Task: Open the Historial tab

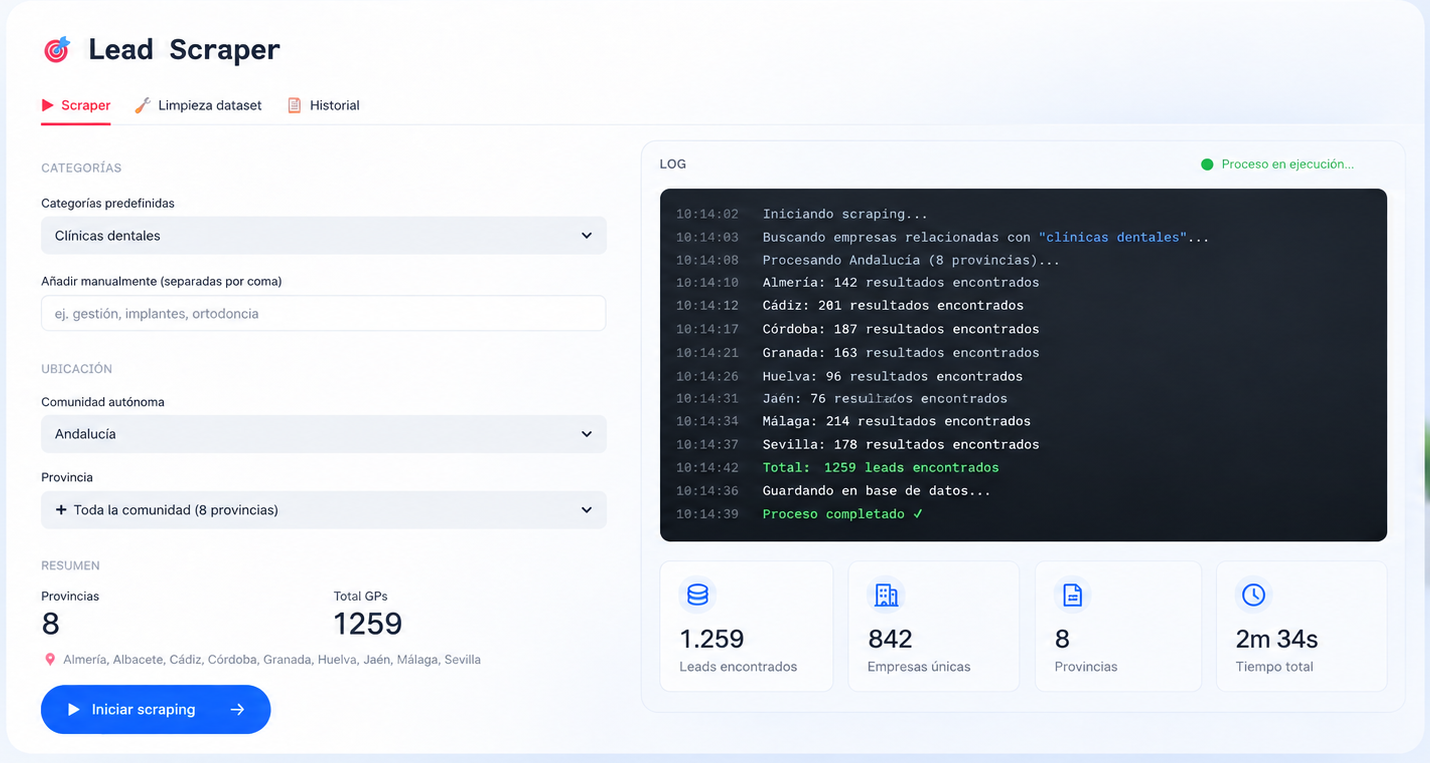Action: (323, 105)
